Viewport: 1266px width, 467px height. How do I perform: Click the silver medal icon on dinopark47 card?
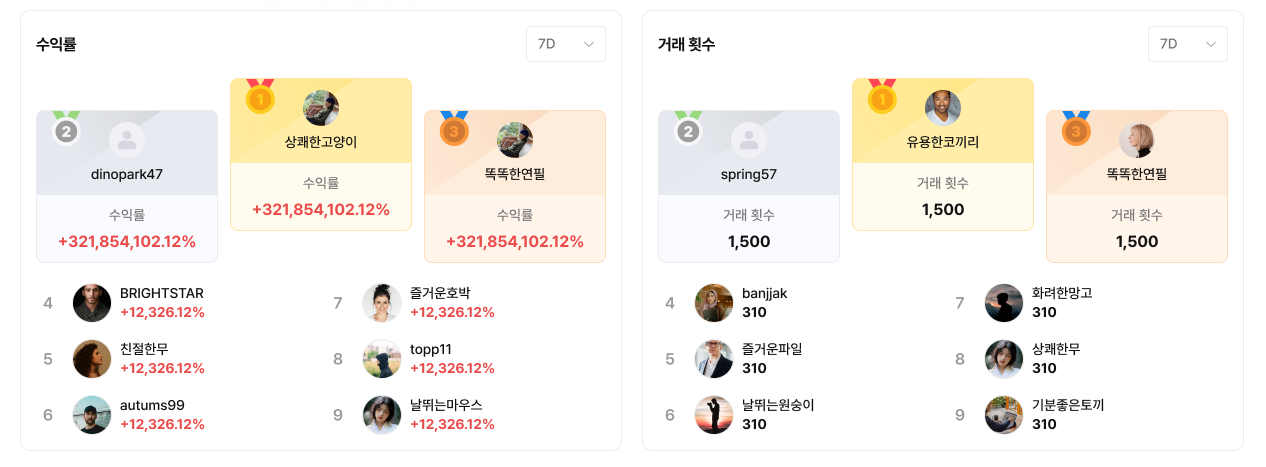66,129
